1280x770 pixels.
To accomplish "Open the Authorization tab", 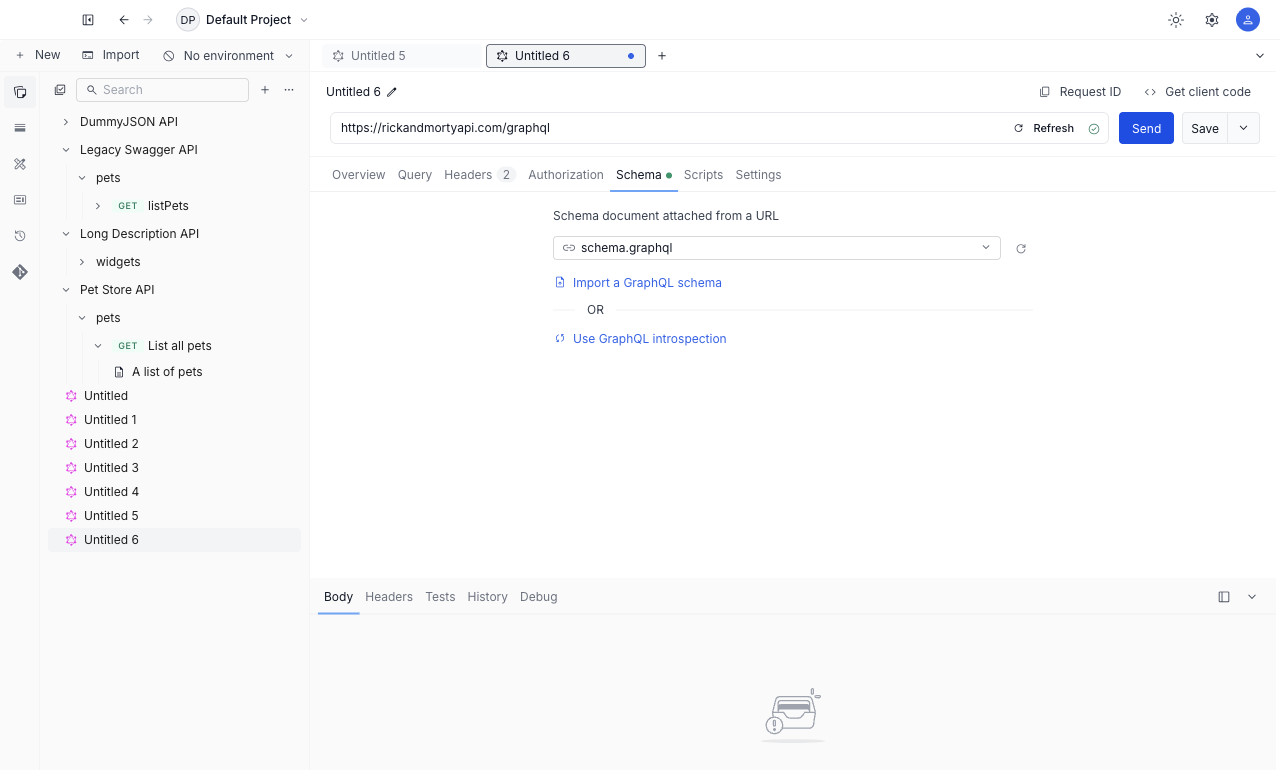I will point(566,175).
